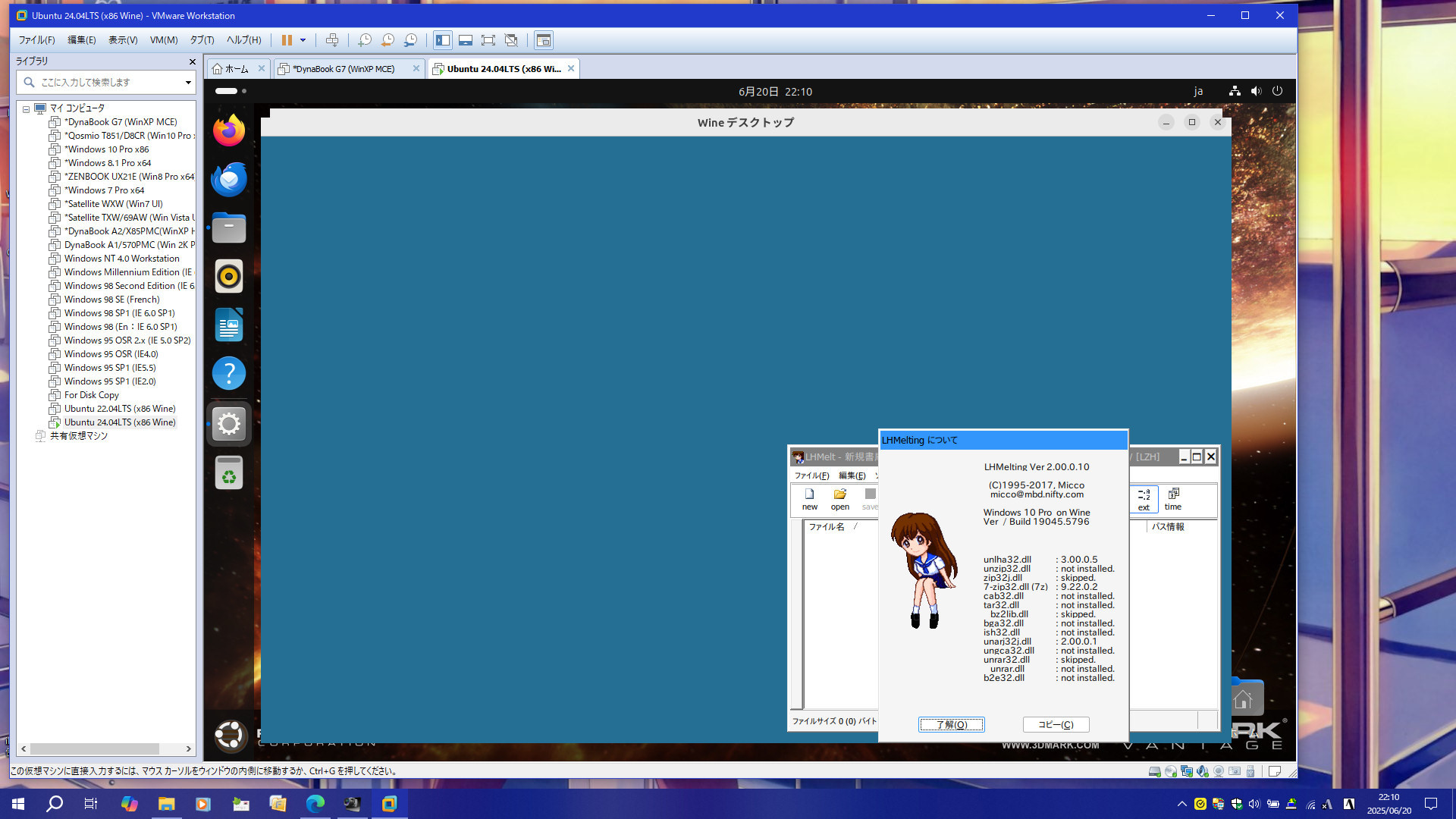Open Trash from the Ubuntu dock
The height and width of the screenshot is (819, 1456).
pyautogui.click(x=229, y=473)
